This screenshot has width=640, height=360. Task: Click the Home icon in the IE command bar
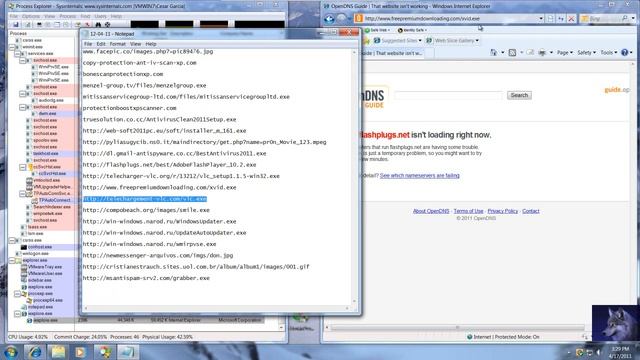pyautogui.click(x=494, y=52)
